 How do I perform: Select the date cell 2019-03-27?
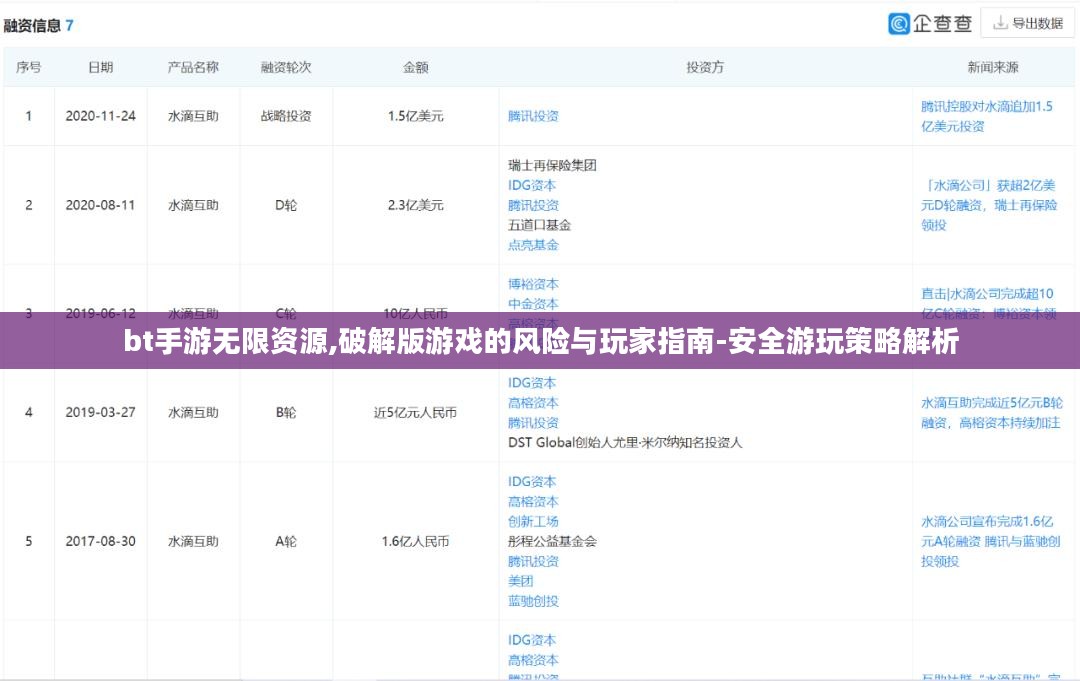pyautogui.click(x=101, y=412)
